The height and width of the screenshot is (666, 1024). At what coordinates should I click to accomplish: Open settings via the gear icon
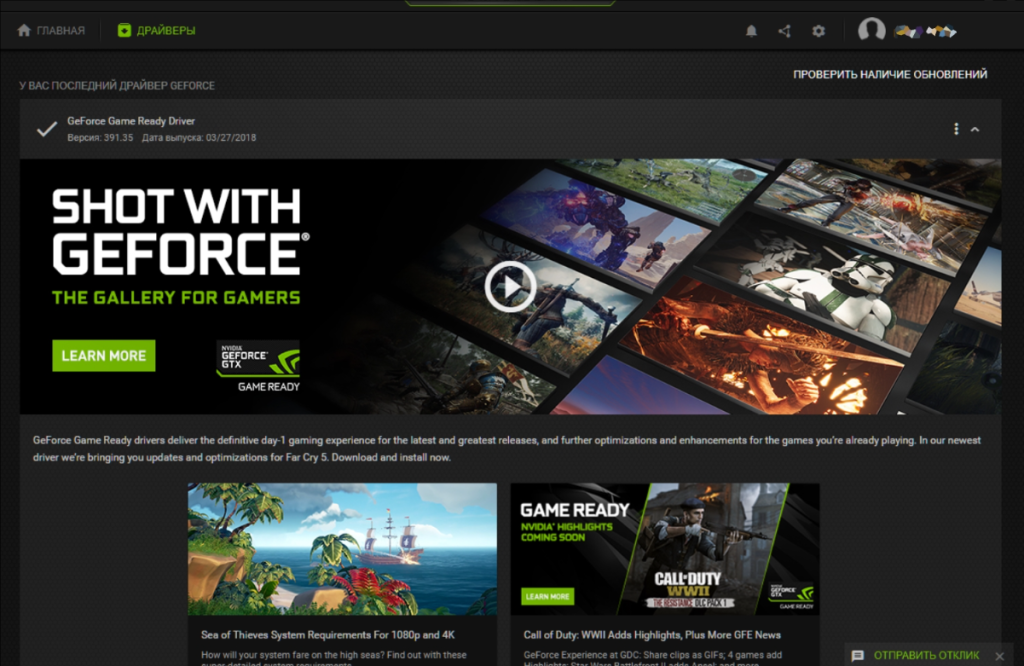[818, 31]
